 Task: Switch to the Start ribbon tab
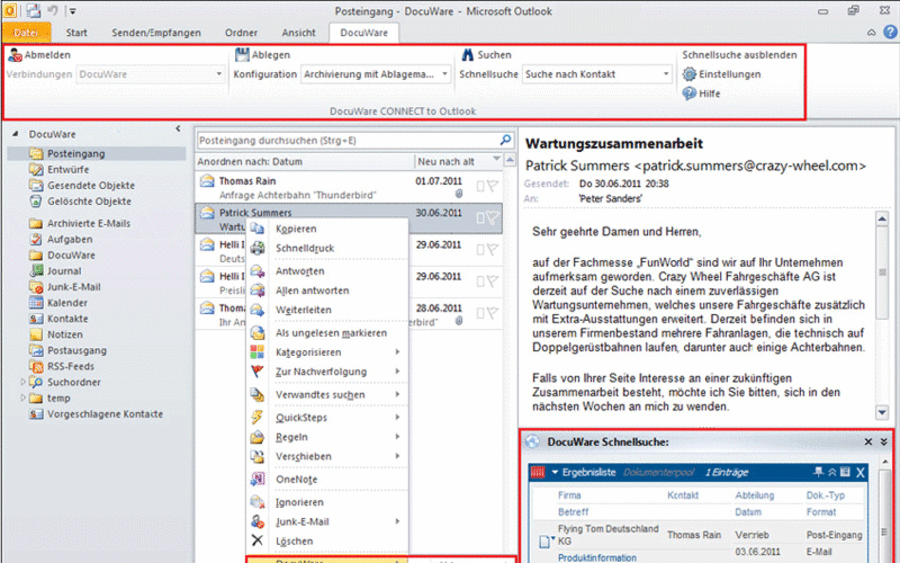click(76, 33)
